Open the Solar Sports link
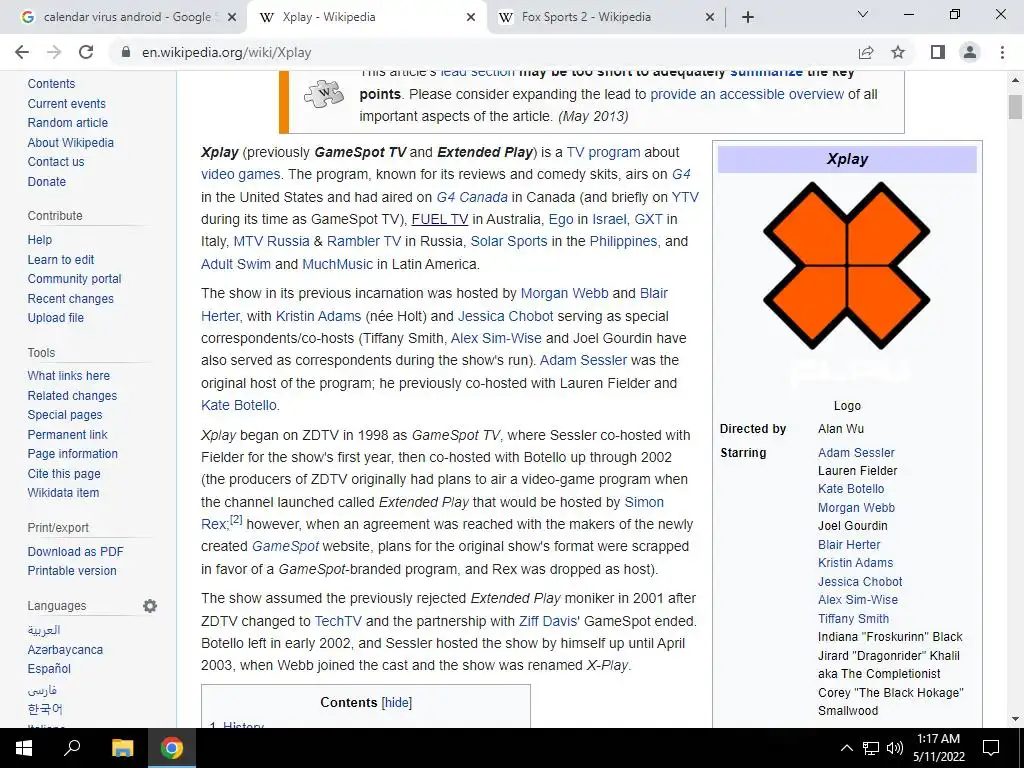The height and width of the screenshot is (768, 1024). point(509,242)
